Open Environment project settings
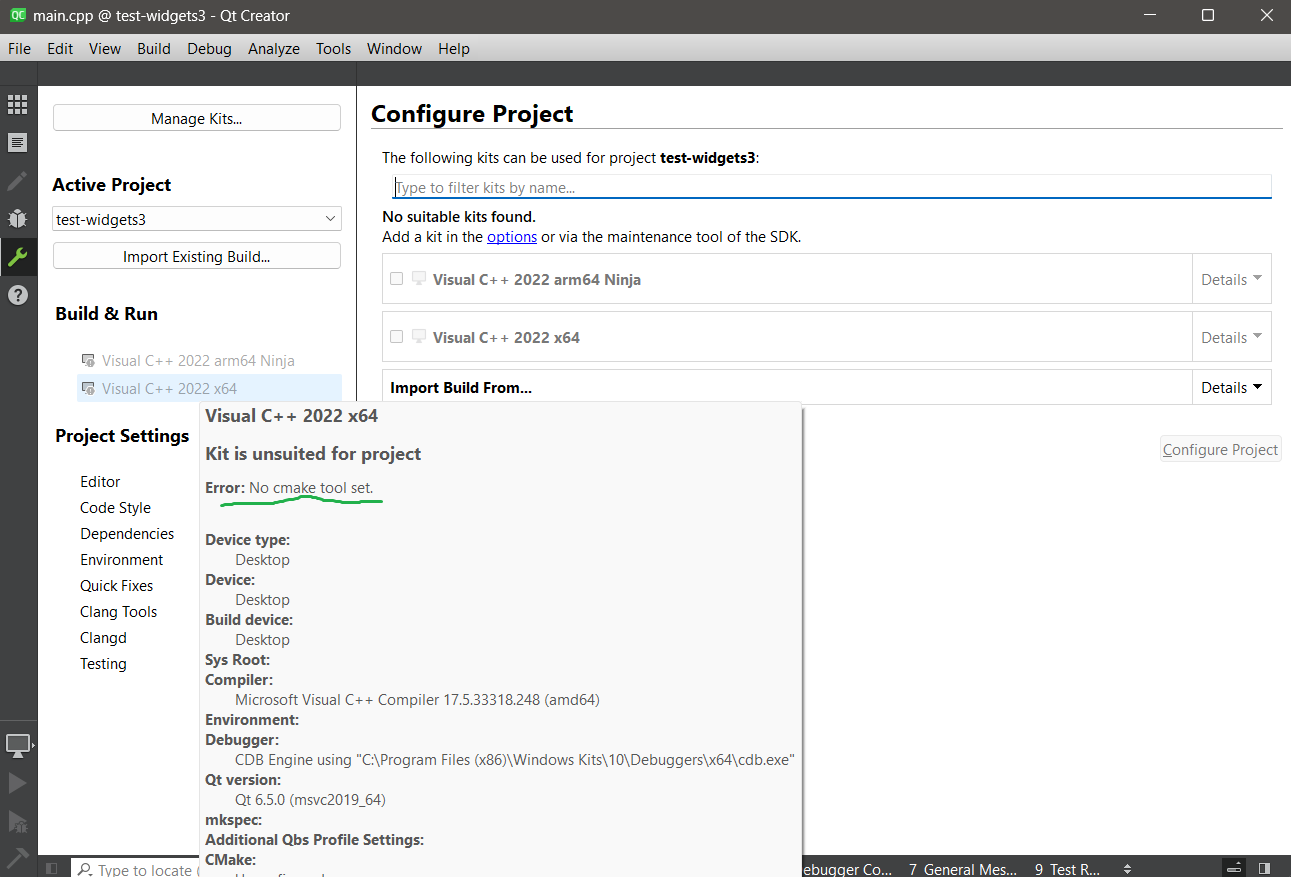The width and height of the screenshot is (1291, 877). pyautogui.click(x=121, y=560)
